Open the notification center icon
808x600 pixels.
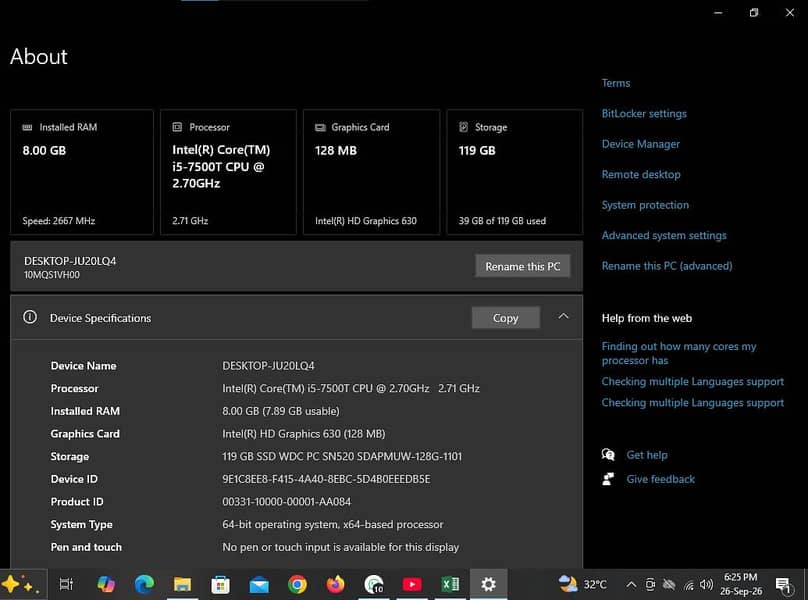(x=783, y=585)
